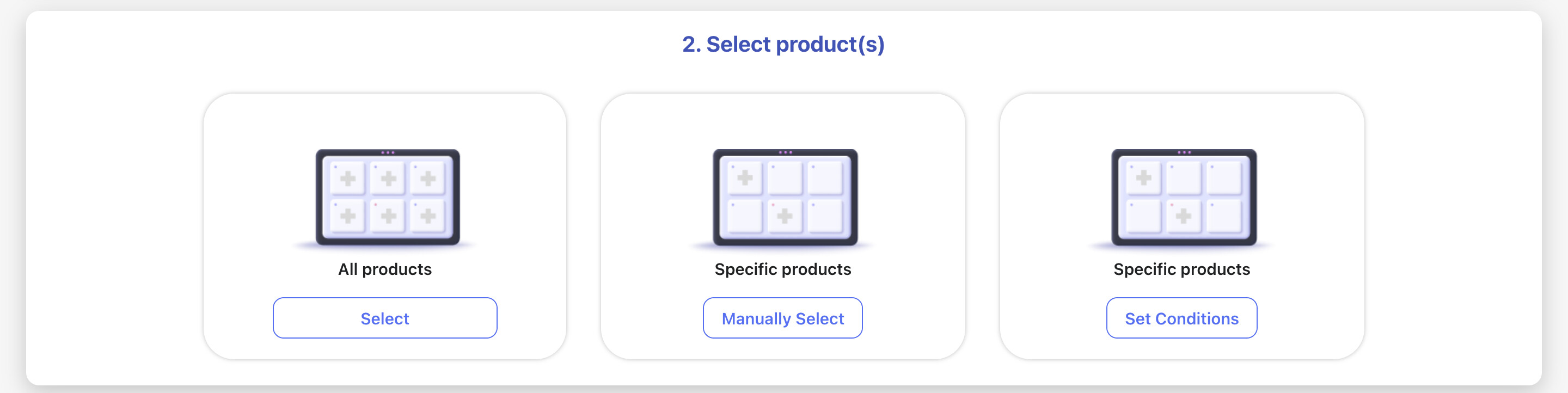Click the "2. Select product(s)" heading
Viewport: 1568px width, 393px height.
tap(783, 45)
